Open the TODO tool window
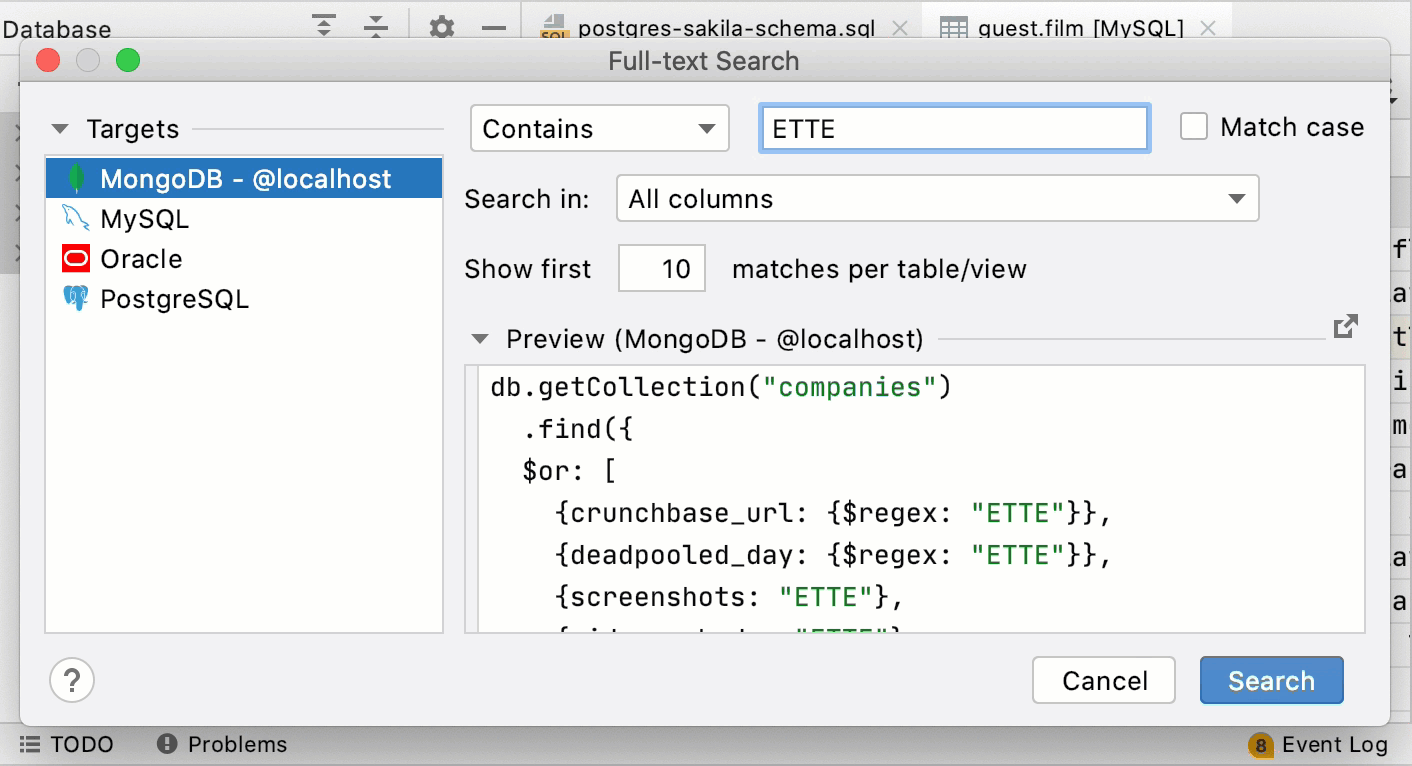The height and width of the screenshot is (766, 1412). click(x=70, y=744)
